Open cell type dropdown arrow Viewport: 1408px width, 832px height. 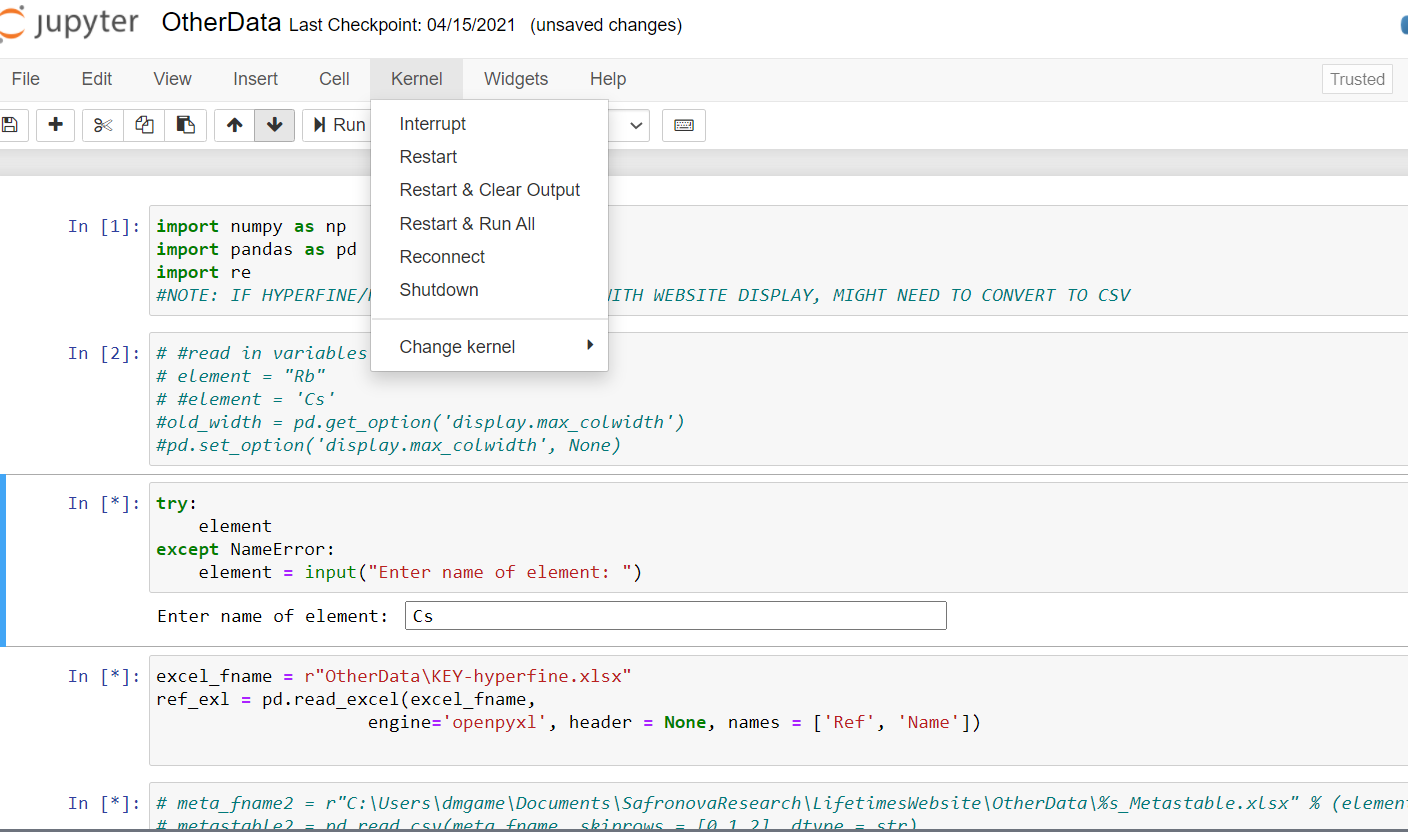pyautogui.click(x=637, y=125)
